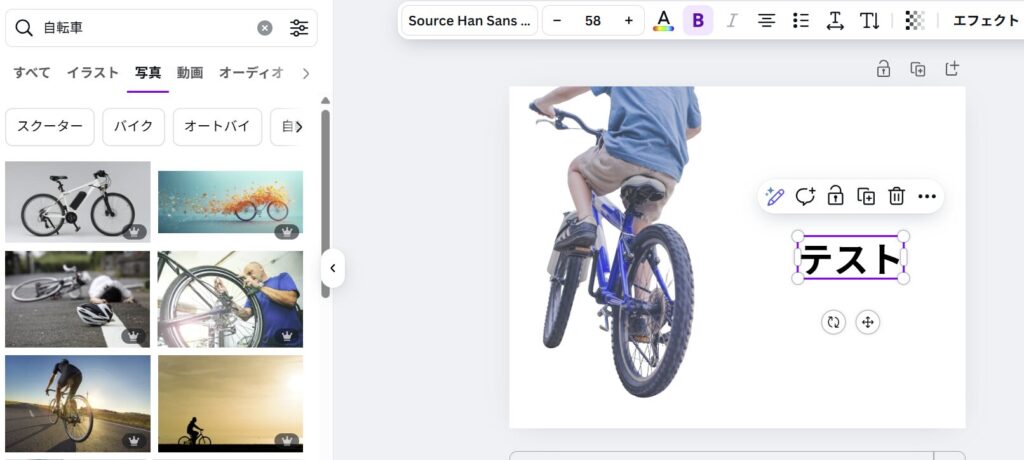Switch to the イラスト tab
Image resolution: width=1024 pixels, height=460 pixels.
(93, 73)
